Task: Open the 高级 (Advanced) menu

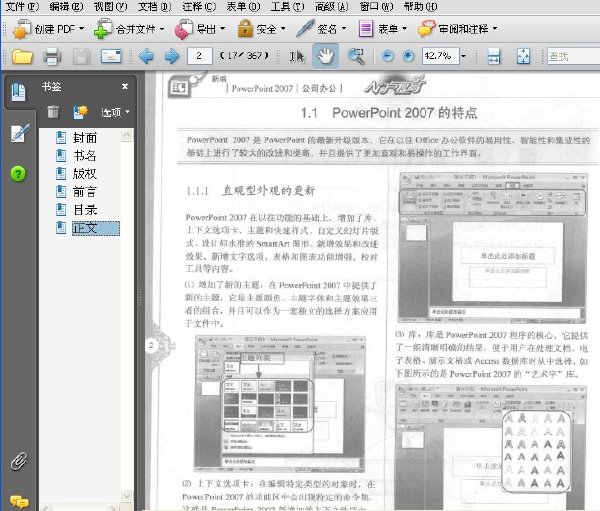Action: [x=331, y=7]
